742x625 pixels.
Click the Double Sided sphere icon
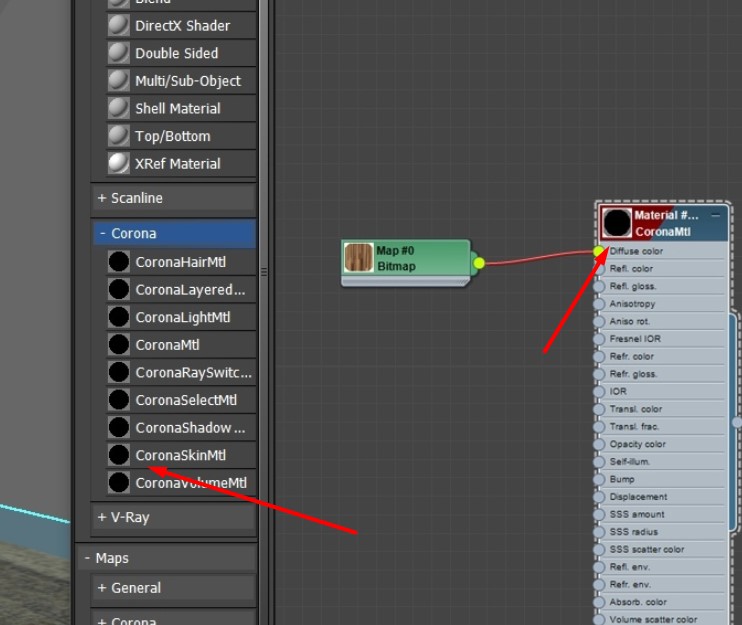pyautogui.click(x=118, y=53)
